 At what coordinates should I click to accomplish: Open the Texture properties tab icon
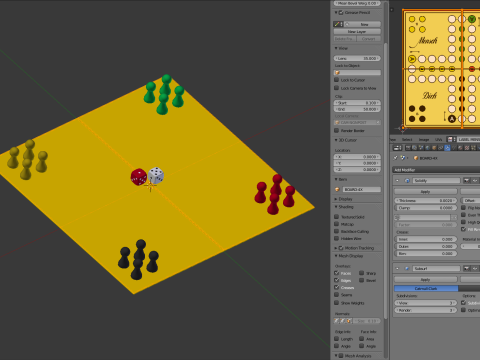pos(467,148)
